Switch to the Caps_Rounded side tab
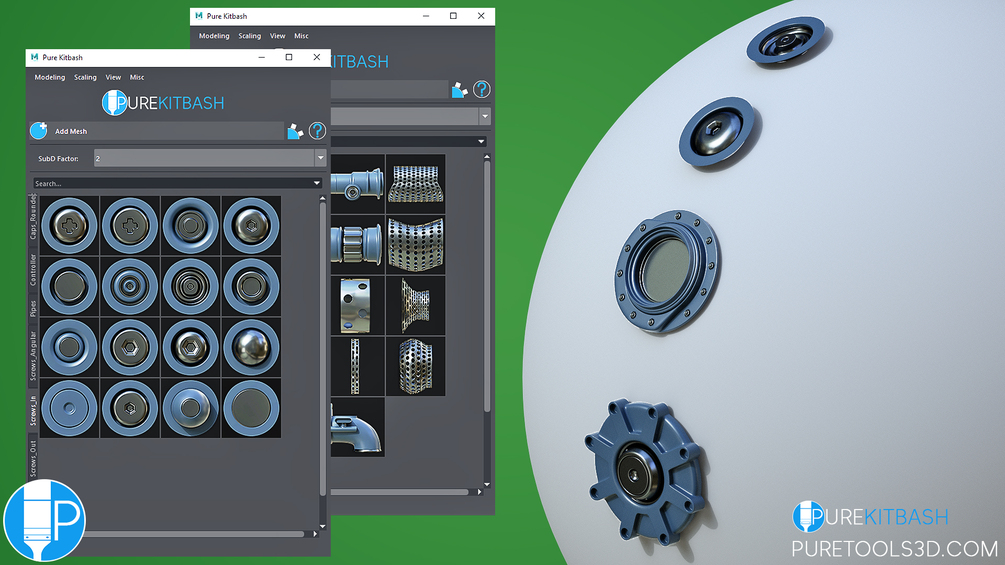This screenshot has height=565, width=1005. pyautogui.click(x=33, y=218)
